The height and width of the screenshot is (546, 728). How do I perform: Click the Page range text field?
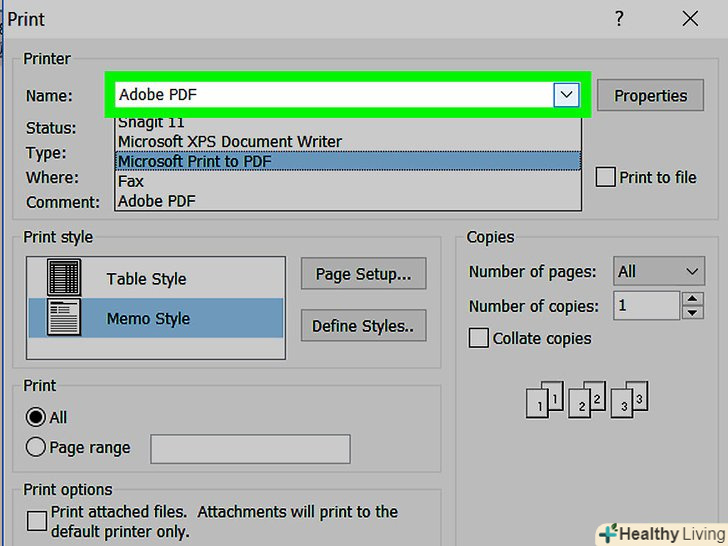250,449
